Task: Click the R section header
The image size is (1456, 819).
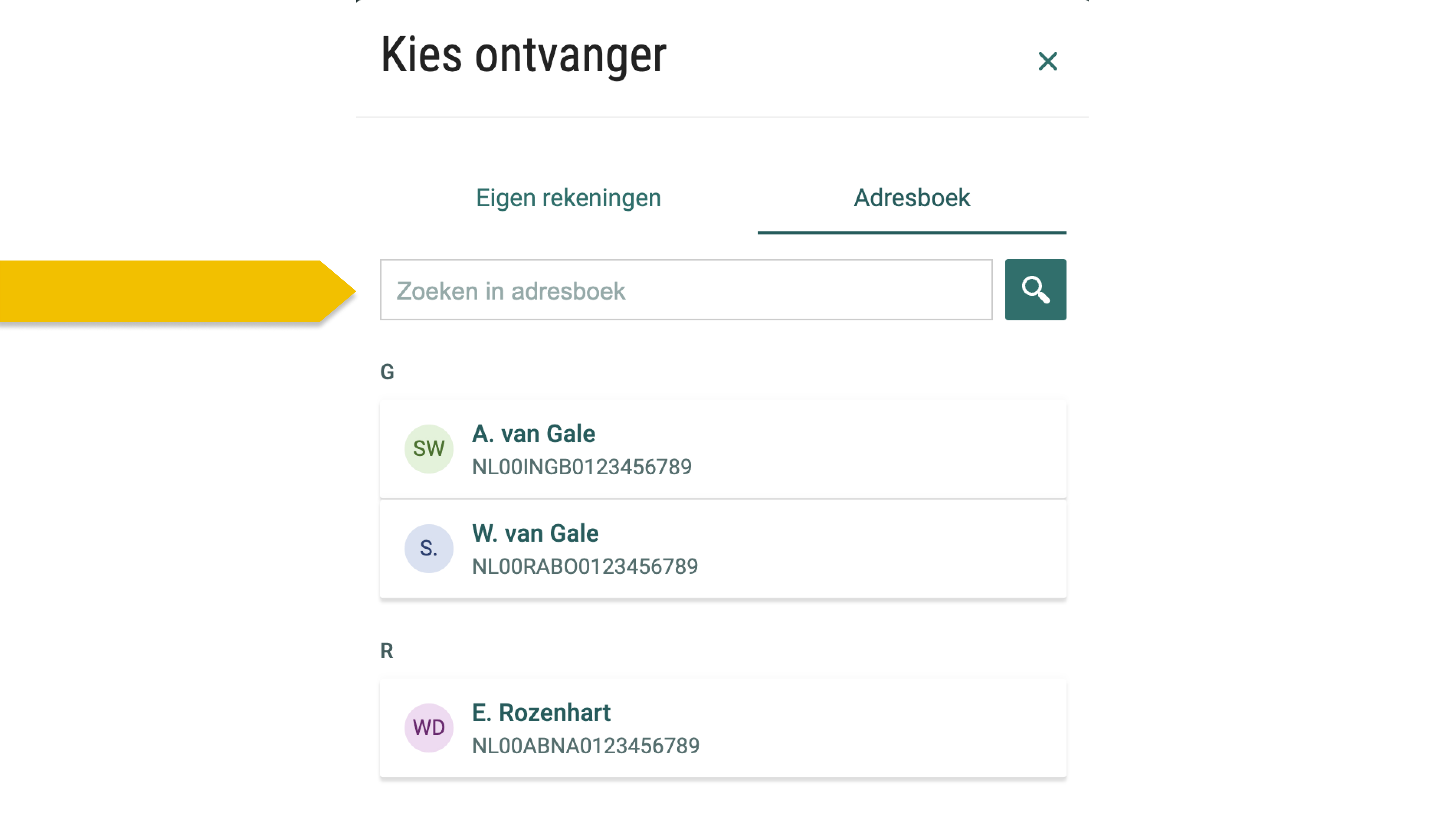Action: click(387, 651)
